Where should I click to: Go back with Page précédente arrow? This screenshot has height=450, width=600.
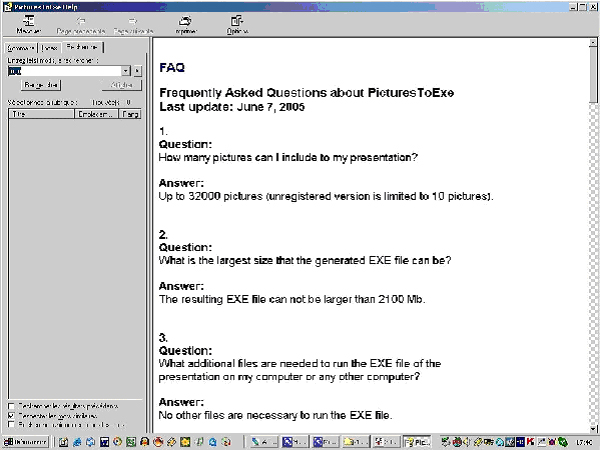(81, 24)
